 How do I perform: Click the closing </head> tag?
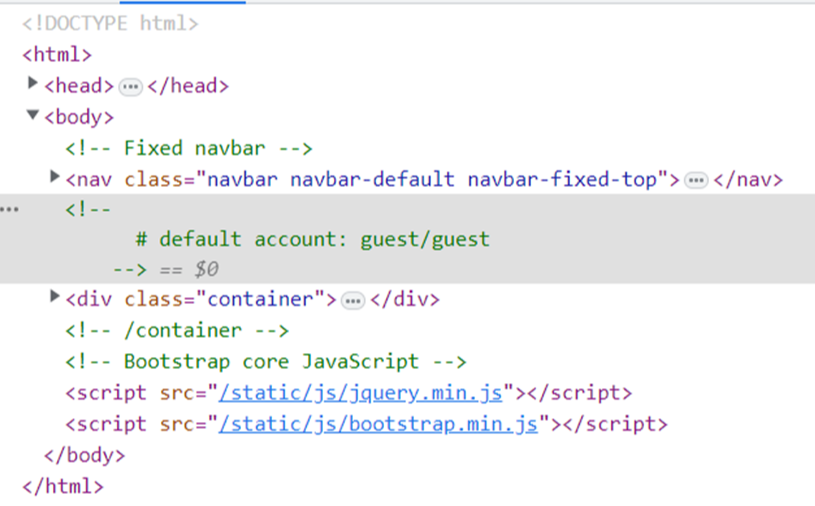(x=188, y=86)
